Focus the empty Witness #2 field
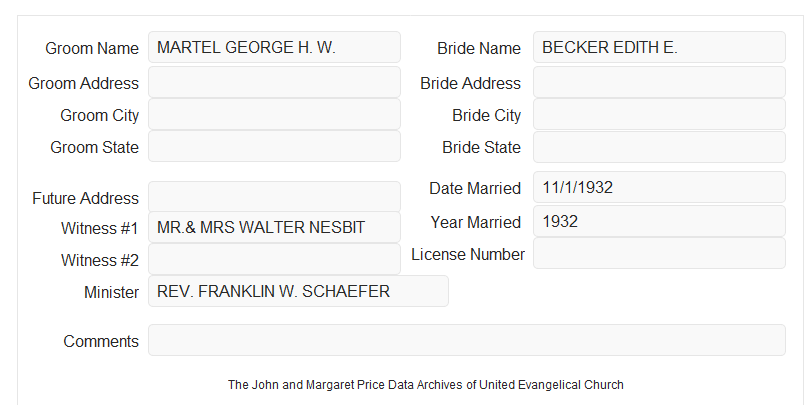The width and height of the screenshot is (805, 405). coord(274,259)
